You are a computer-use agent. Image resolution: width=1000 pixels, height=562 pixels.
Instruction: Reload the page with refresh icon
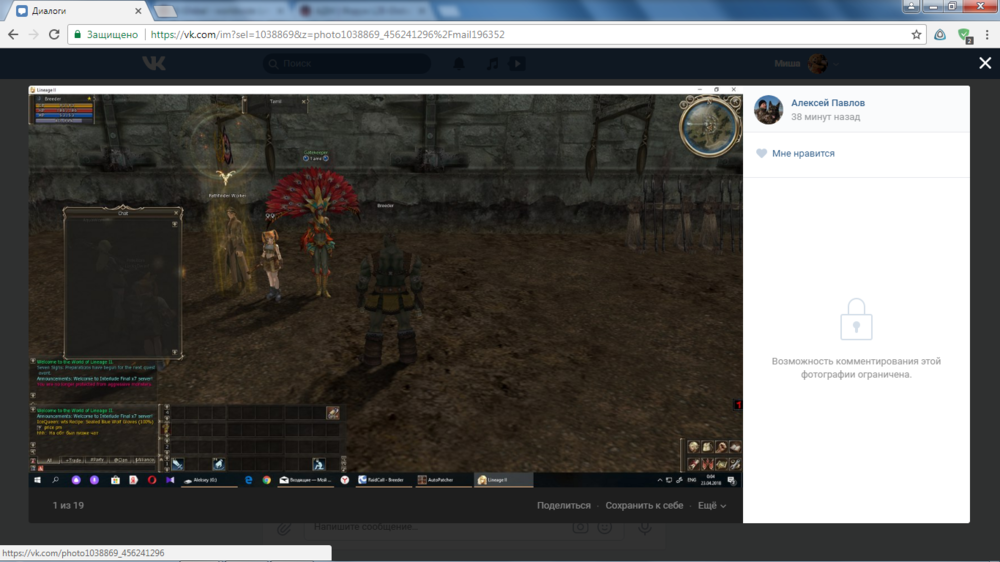pos(55,34)
